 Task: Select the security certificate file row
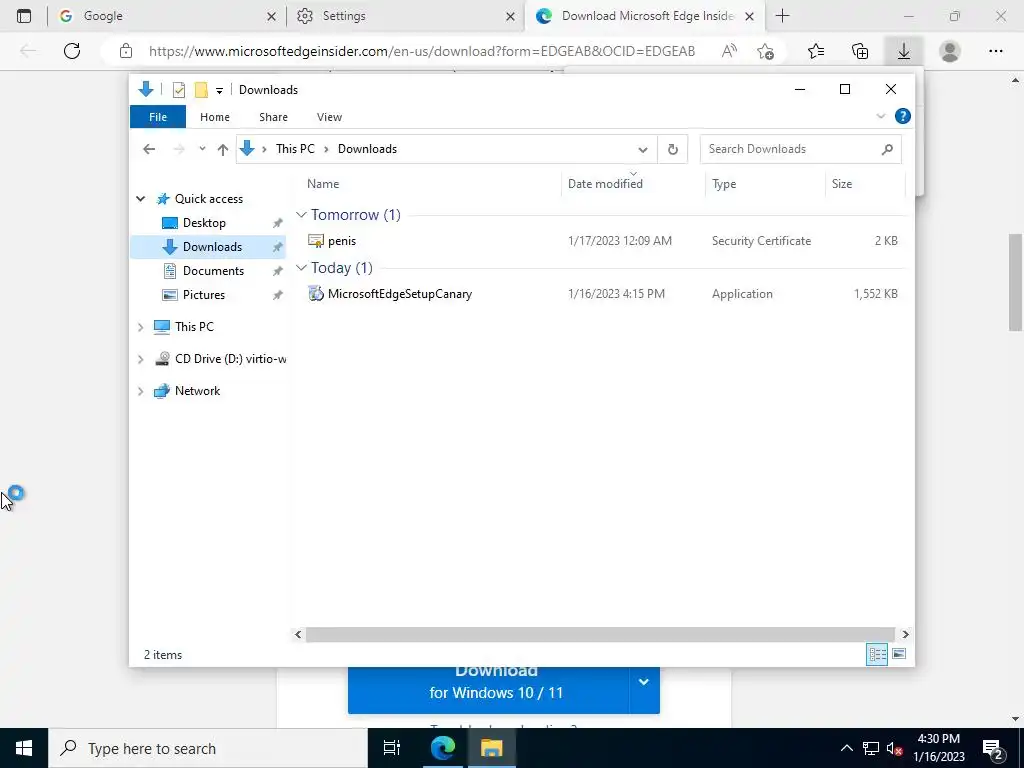click(601, 241)
